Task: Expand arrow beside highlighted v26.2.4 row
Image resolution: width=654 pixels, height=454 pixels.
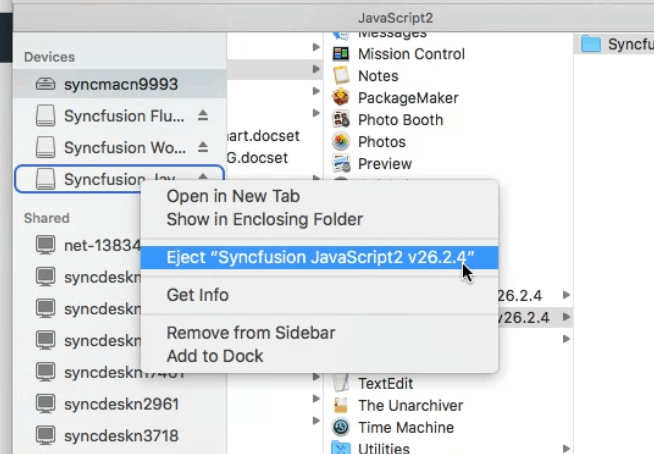Action: pyautogui.click(x=567, y=317)
